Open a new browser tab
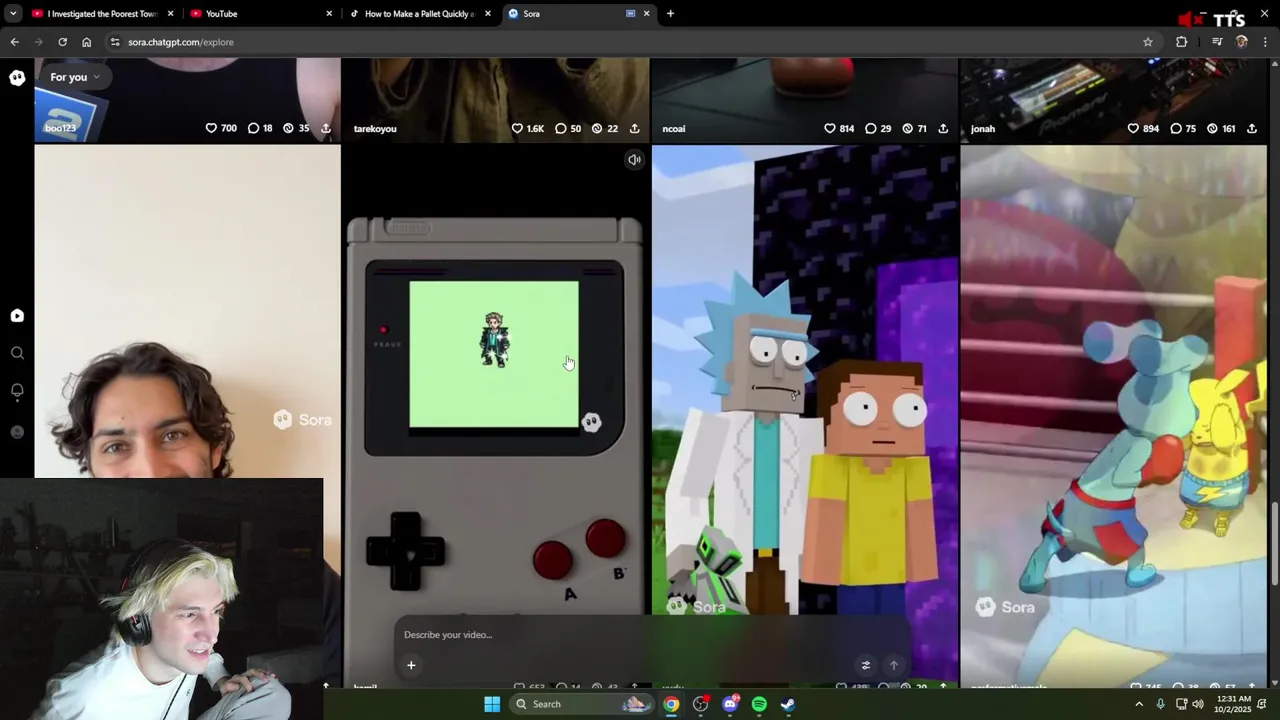The width and height of the screenshot is (1280, 720). coord(670,14)
